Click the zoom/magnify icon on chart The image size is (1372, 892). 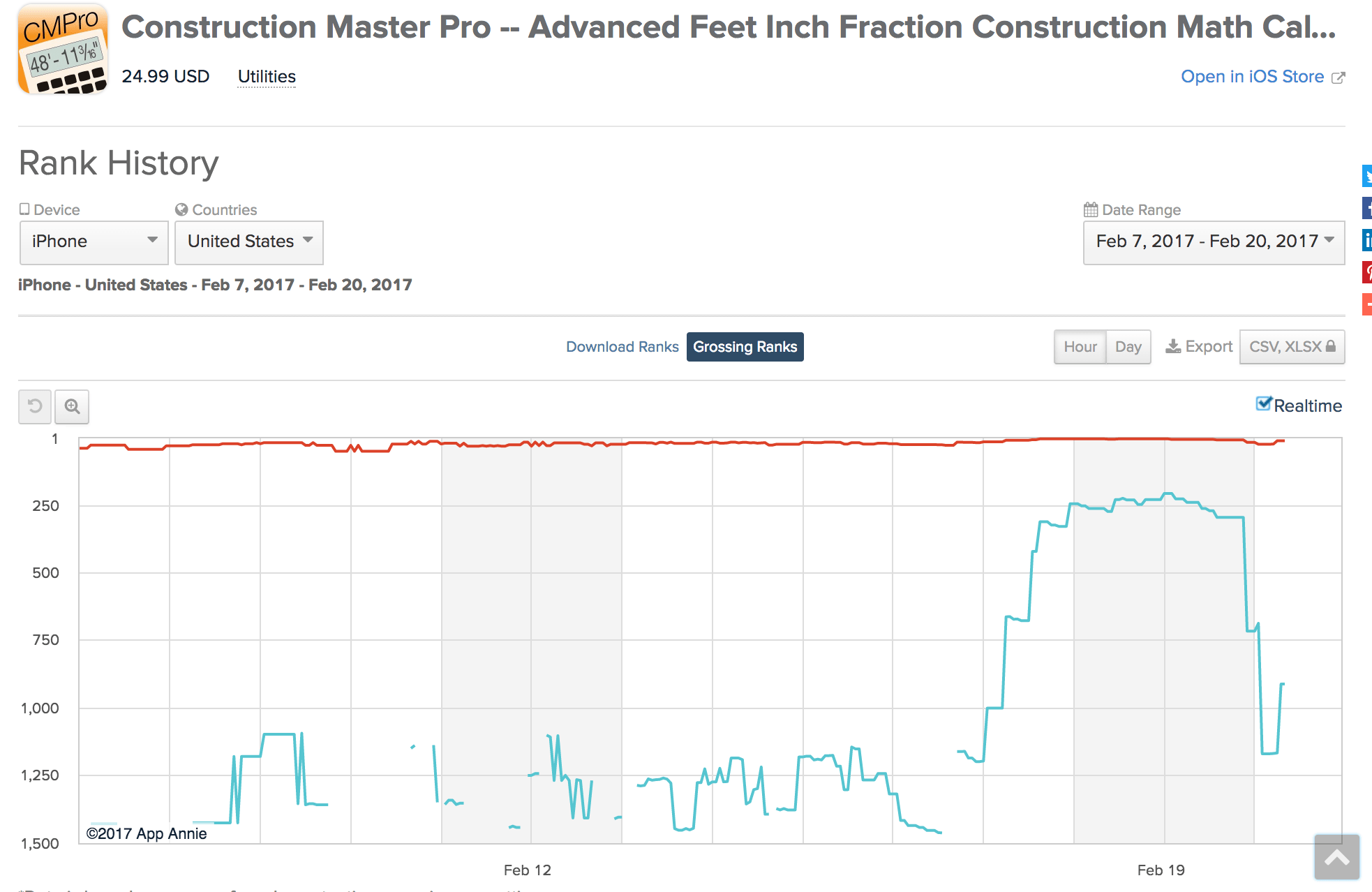[x=71, y=404]
